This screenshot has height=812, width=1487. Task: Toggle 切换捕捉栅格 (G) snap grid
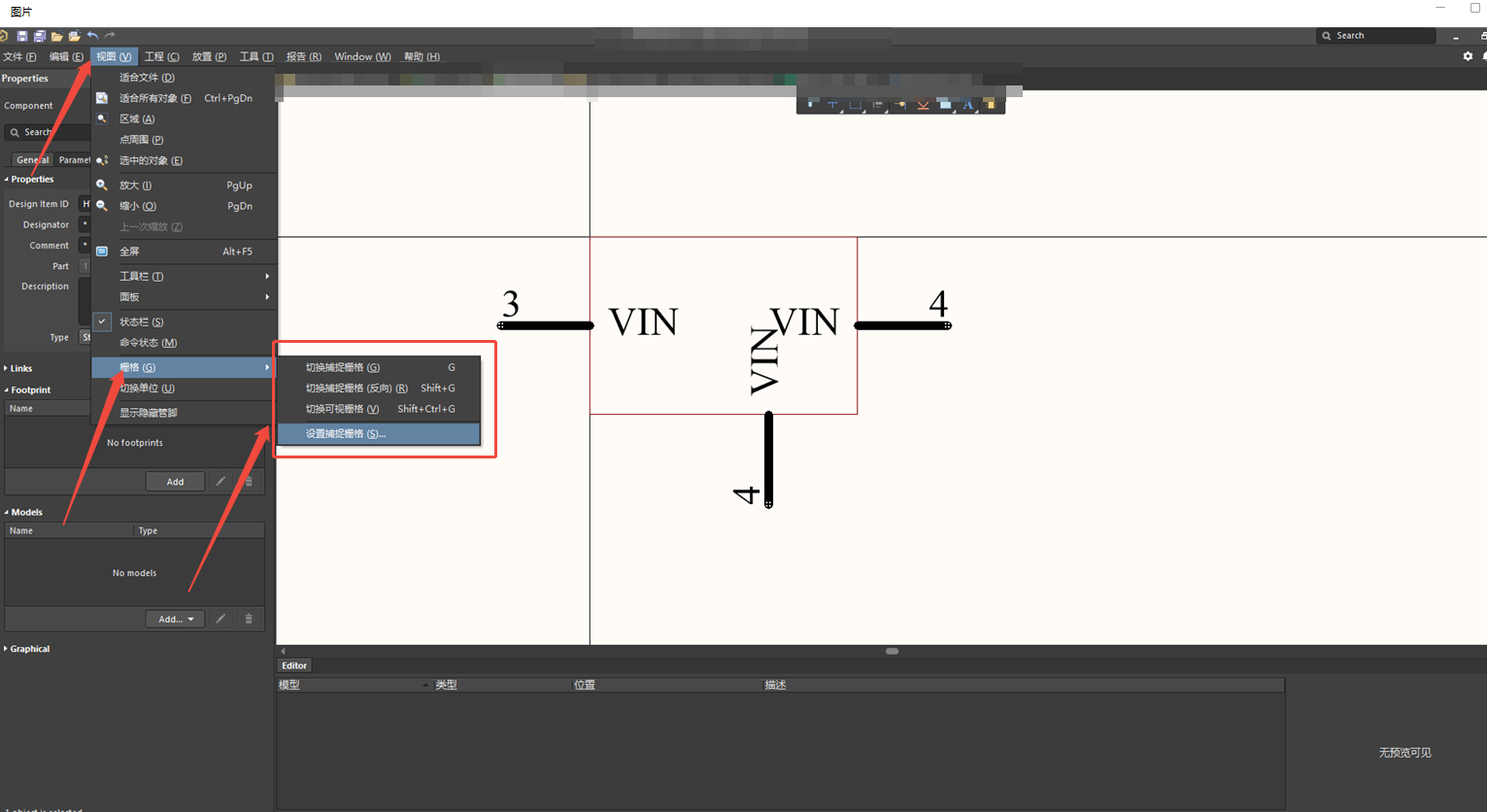pos(379,367)
